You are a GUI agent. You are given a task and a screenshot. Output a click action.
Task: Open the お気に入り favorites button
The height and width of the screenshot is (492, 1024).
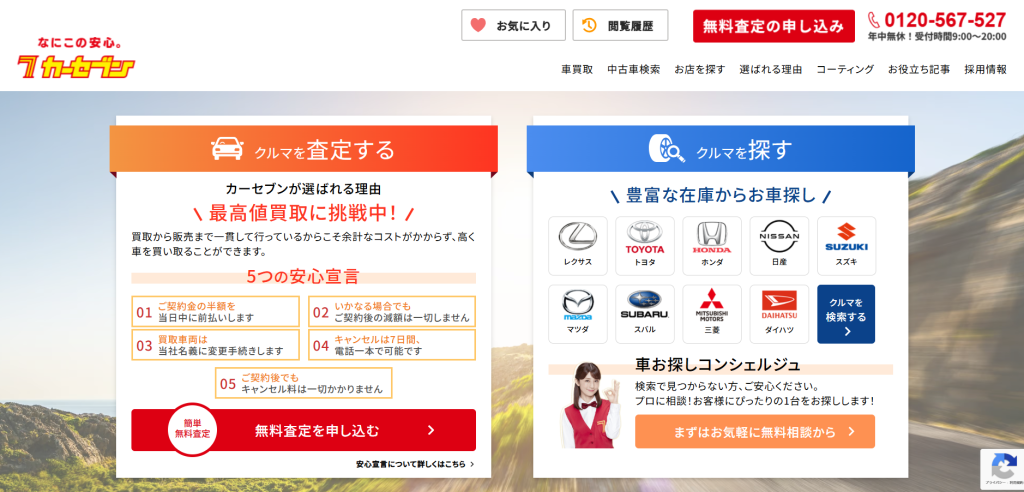[x=513, y=26]
